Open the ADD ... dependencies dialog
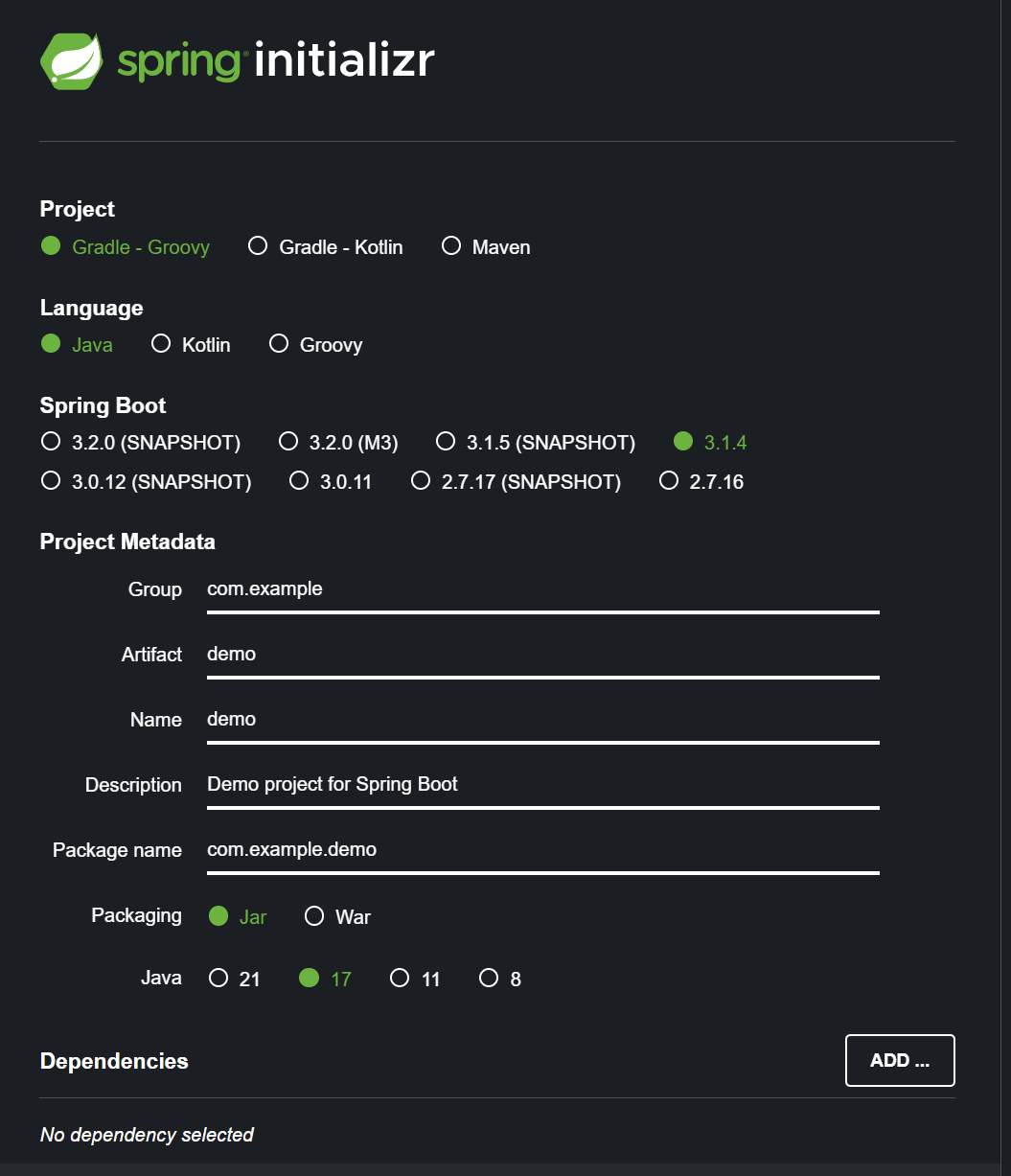Image resolution: width=1011 pixels, height=1176 pixels. point(900,1061)
